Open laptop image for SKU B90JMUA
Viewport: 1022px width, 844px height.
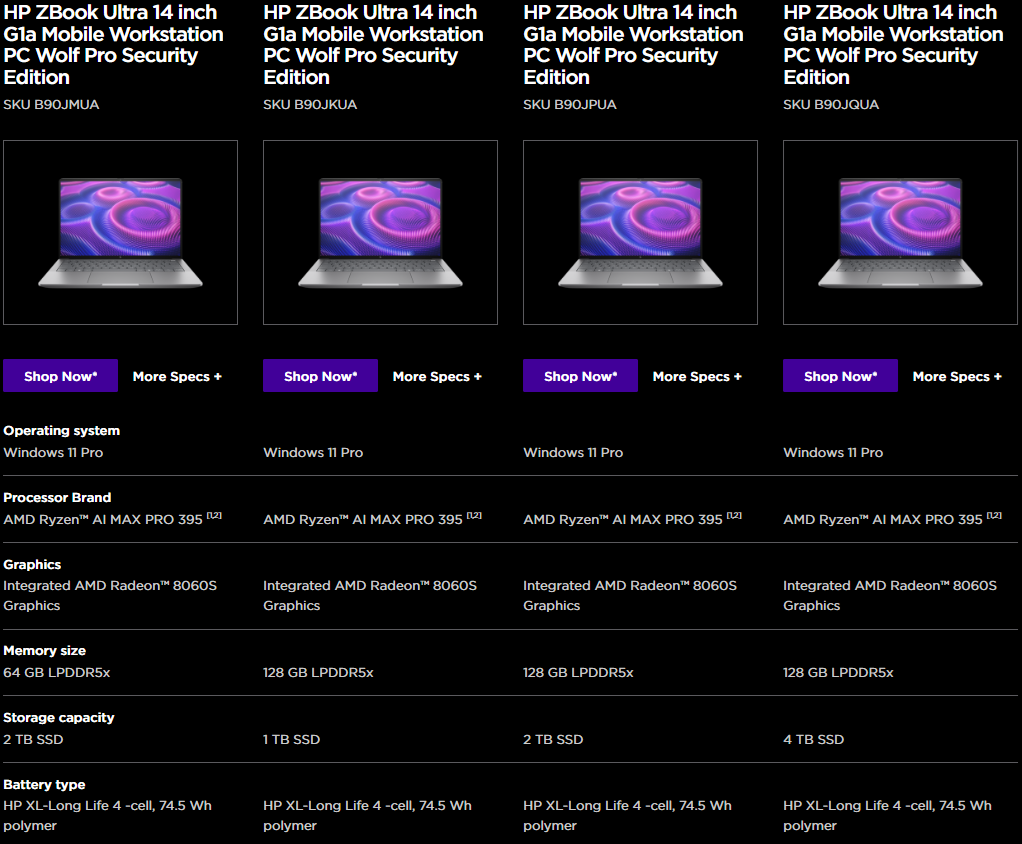(x=120, y=233)
